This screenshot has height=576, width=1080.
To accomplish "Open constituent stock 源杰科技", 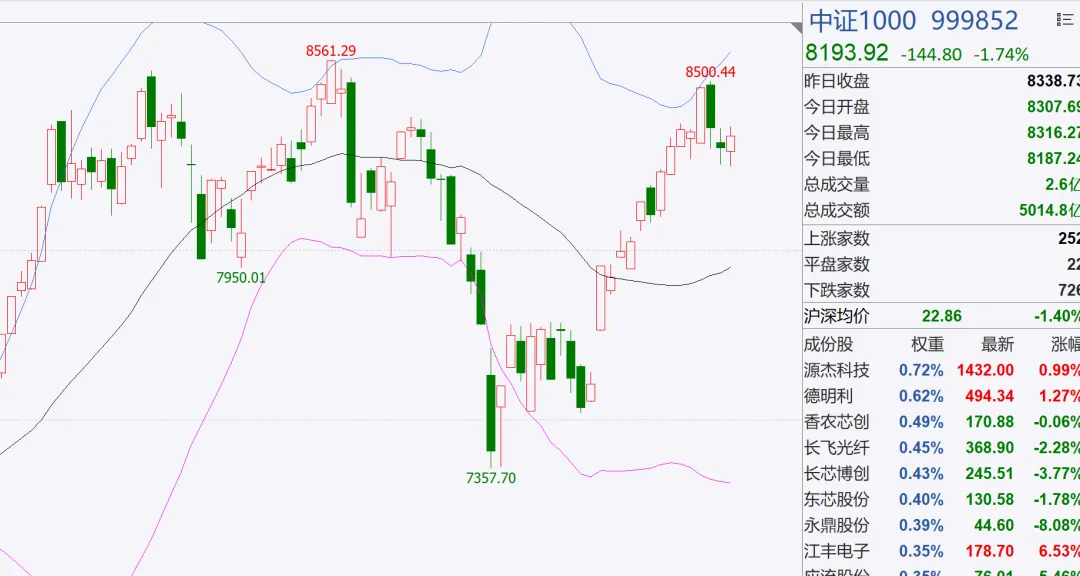I will 942,371.
